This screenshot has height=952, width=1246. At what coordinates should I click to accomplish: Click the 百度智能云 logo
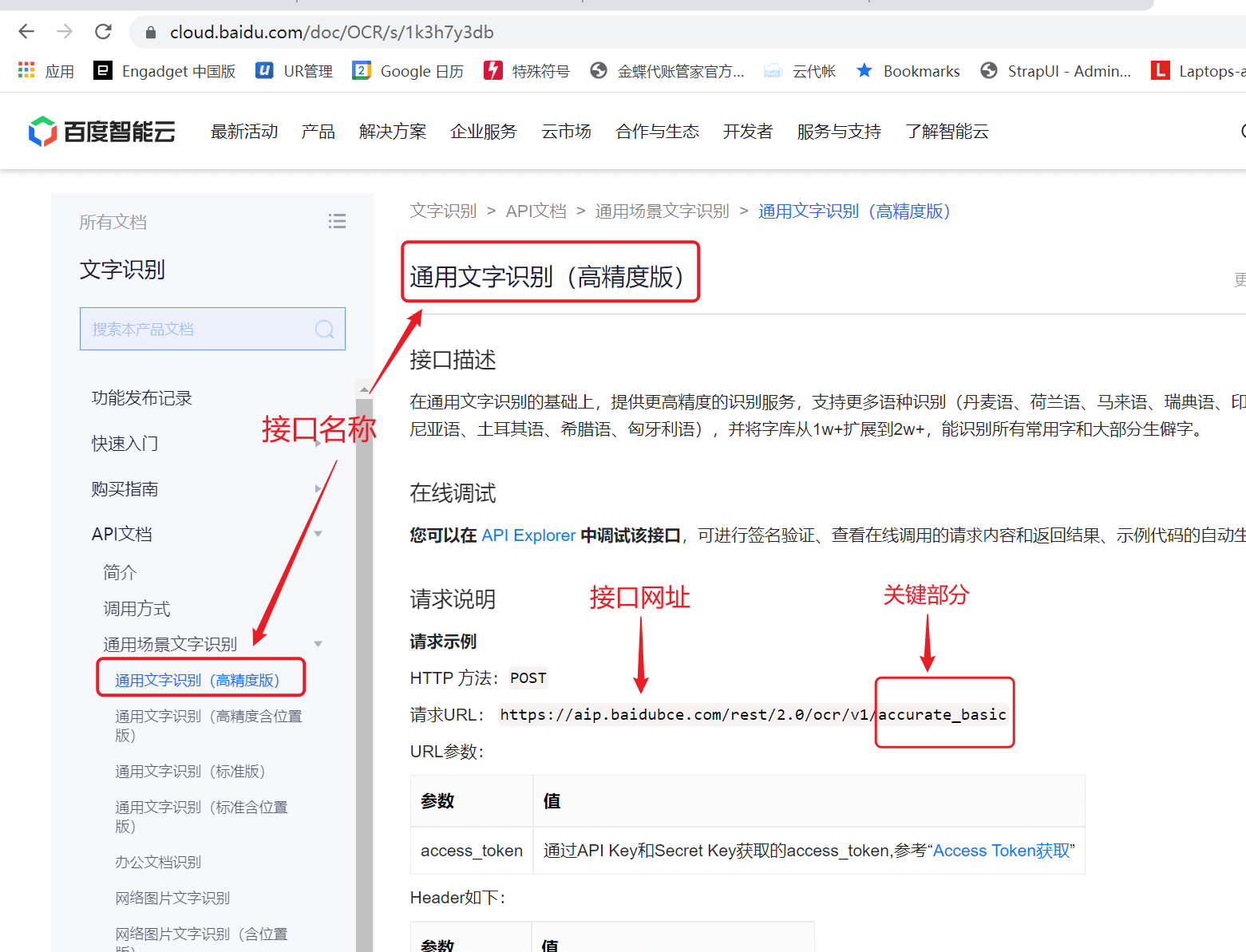click(x=102, y=132)
